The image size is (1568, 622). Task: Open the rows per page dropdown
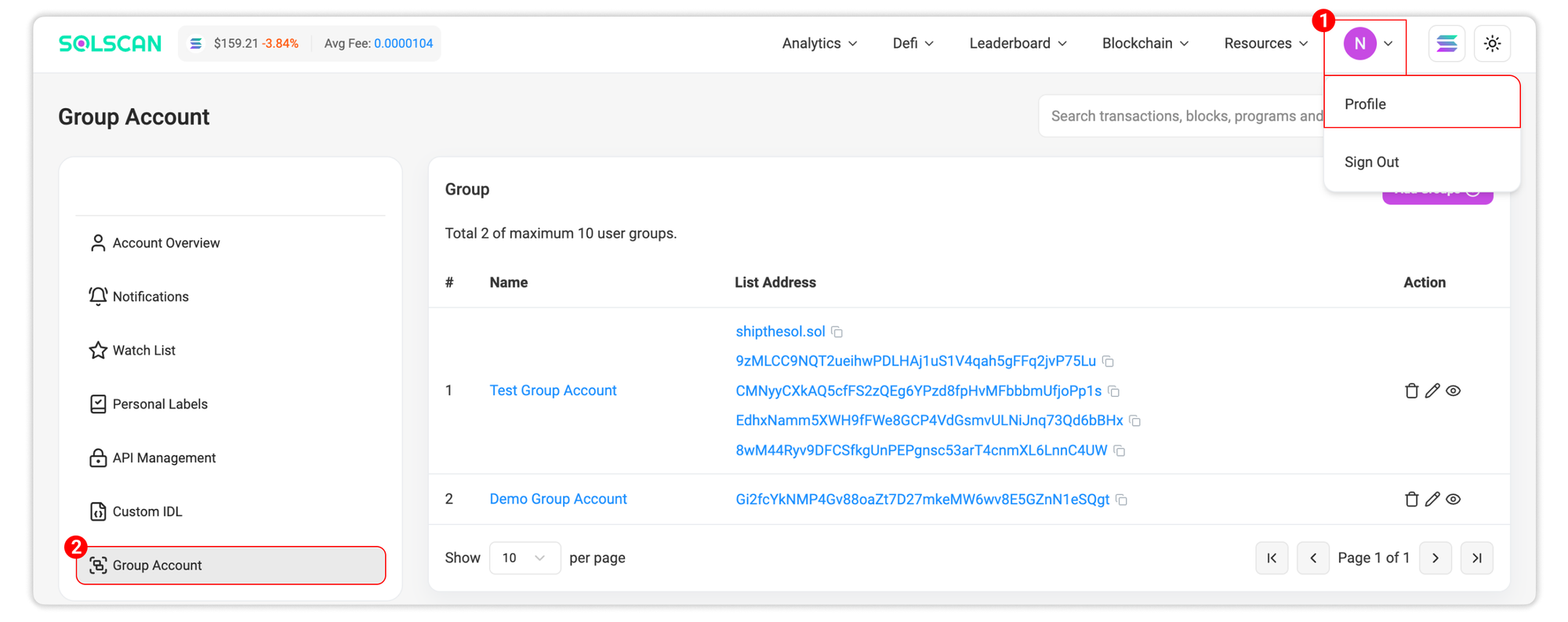(524, 558)
